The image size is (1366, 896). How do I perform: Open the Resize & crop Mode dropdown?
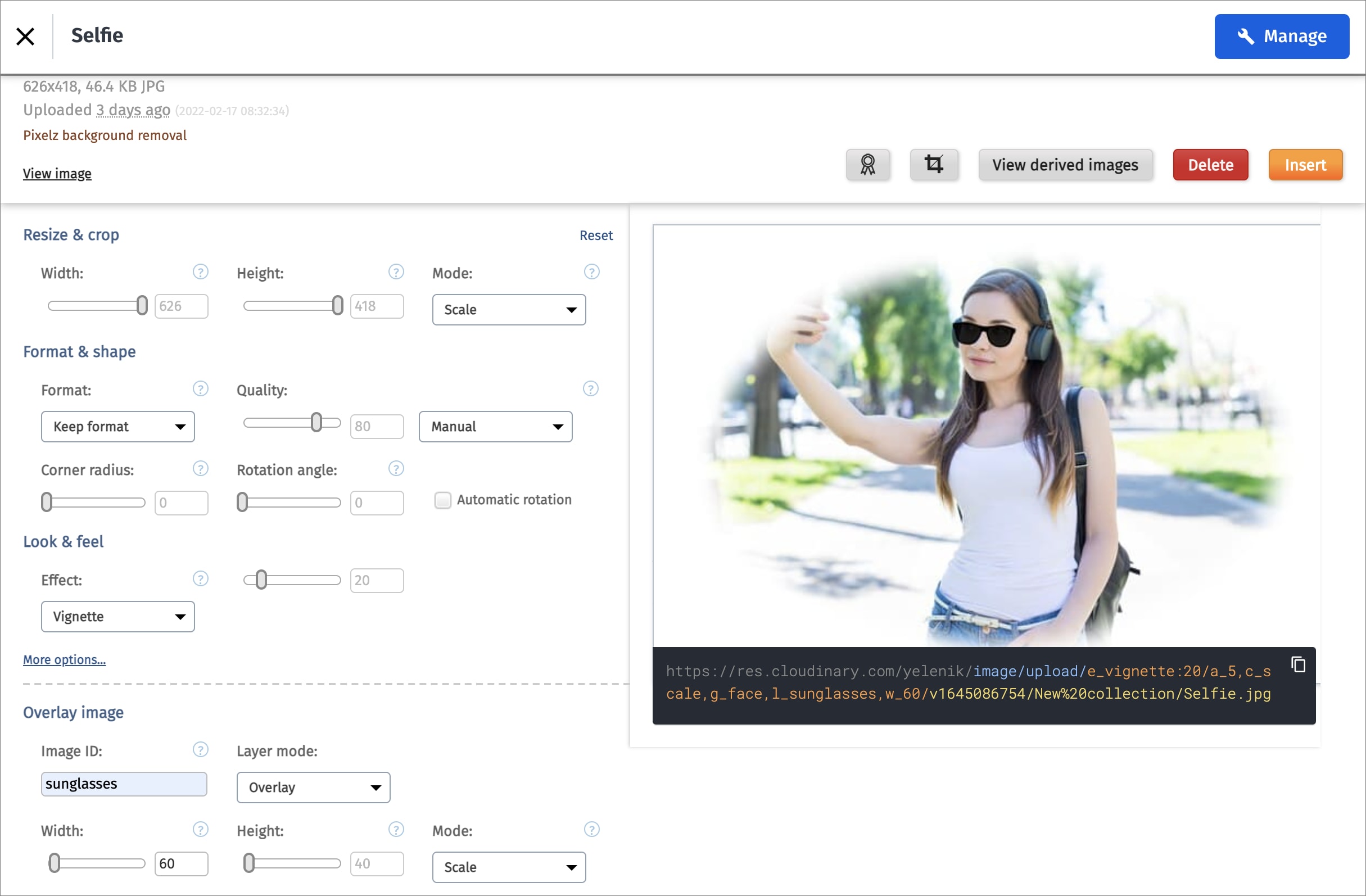point(509,310)
